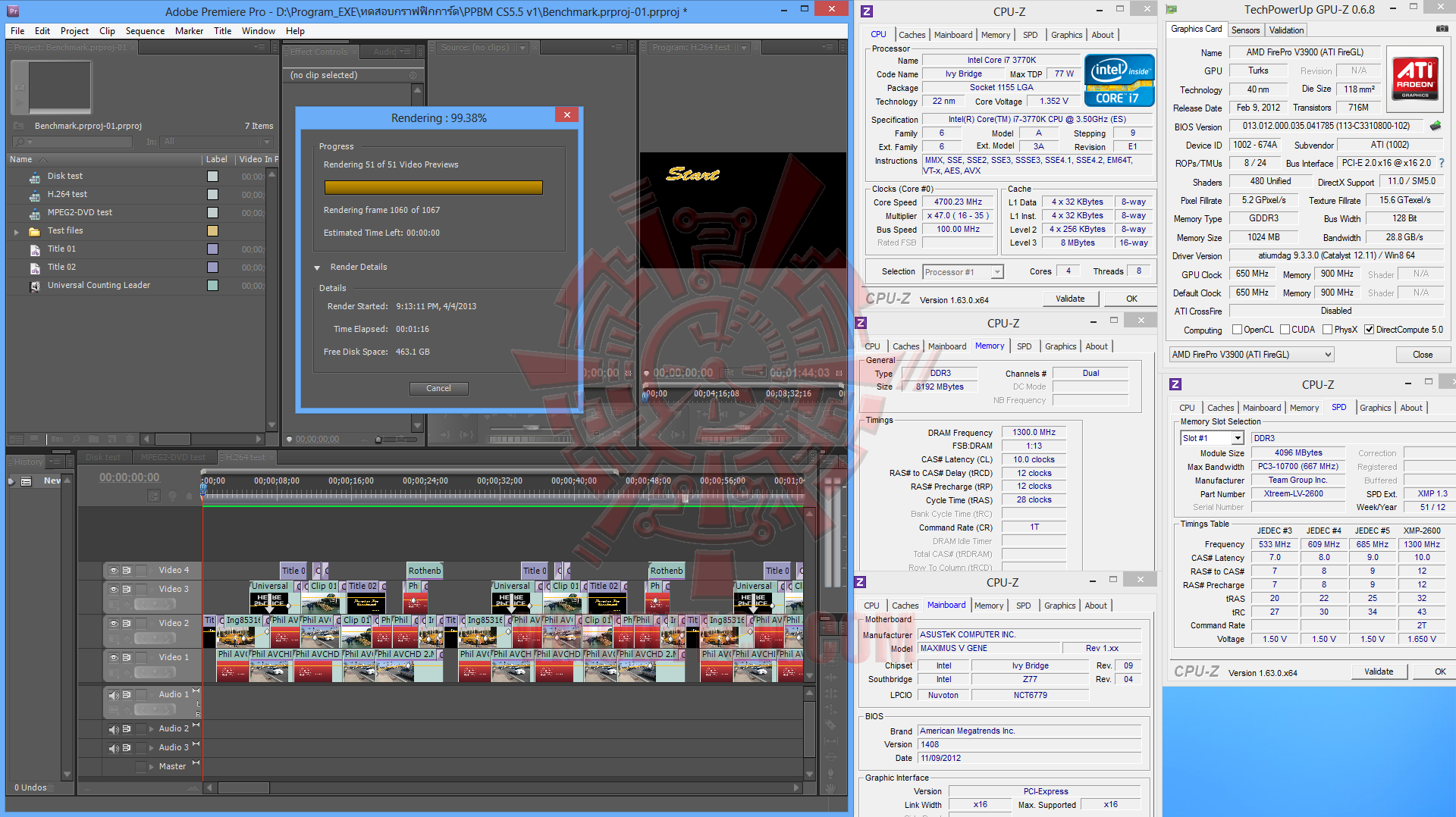Click the Intel Core i7 logo

[x=1119, y=80]
